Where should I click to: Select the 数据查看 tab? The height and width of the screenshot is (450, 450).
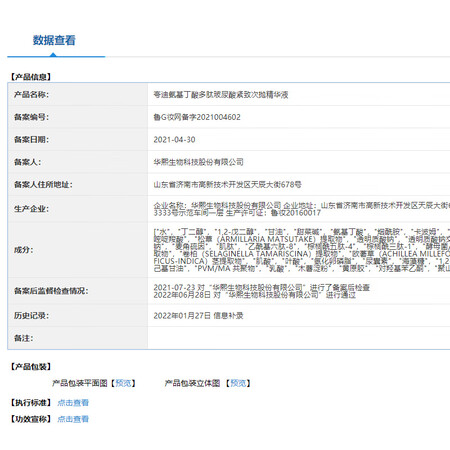click(x=54, y=40)
